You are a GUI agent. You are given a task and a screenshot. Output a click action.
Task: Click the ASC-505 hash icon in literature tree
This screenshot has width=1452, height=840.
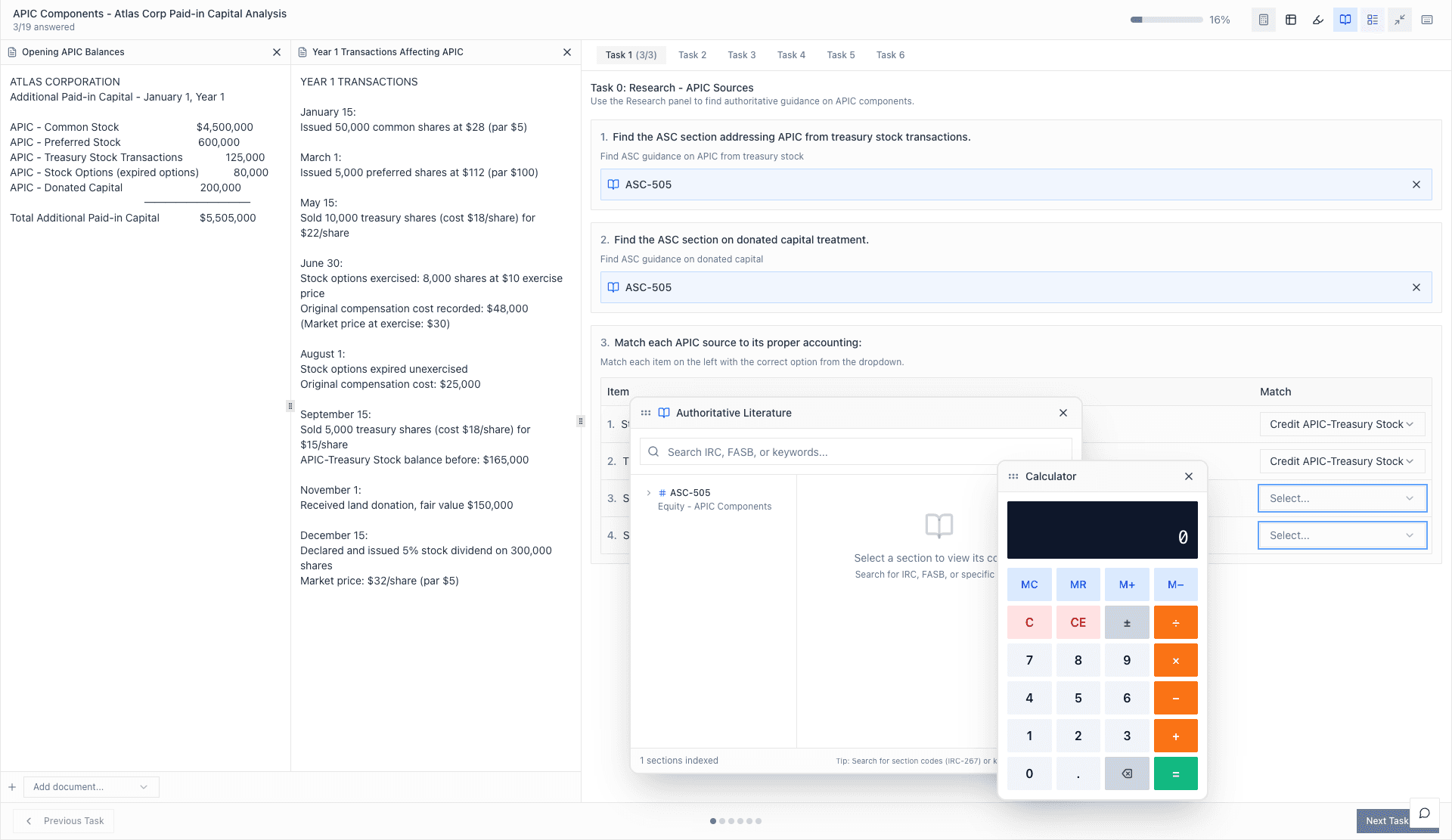pos(662,492)
